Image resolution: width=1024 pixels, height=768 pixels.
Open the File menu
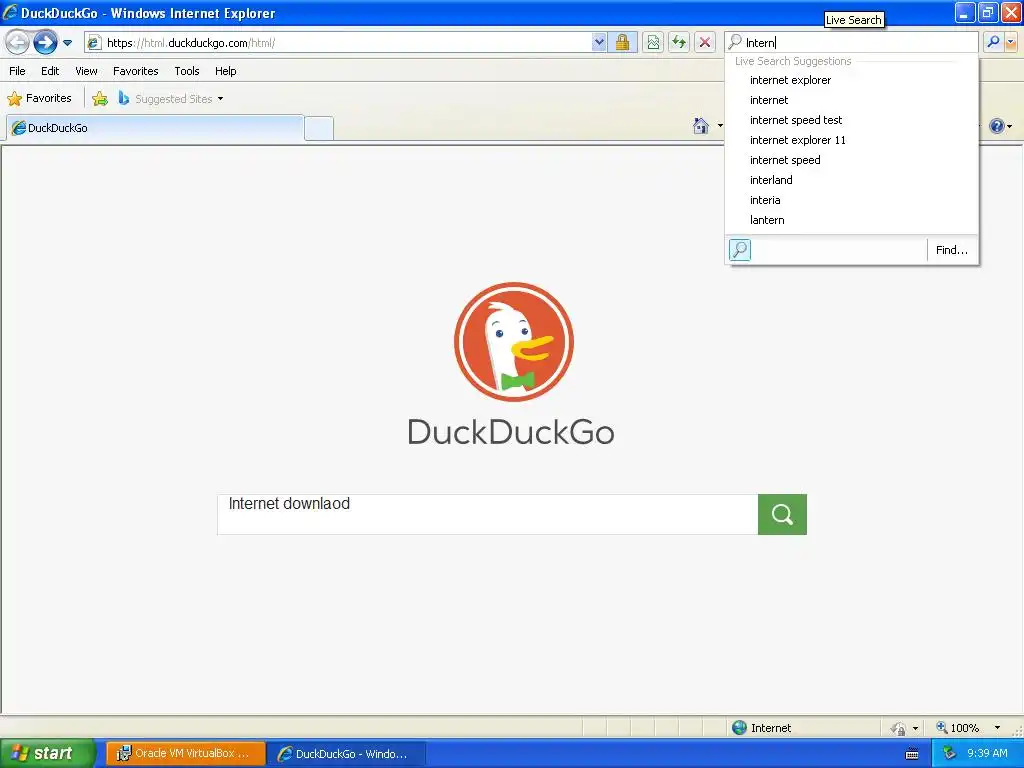[17, 71]
